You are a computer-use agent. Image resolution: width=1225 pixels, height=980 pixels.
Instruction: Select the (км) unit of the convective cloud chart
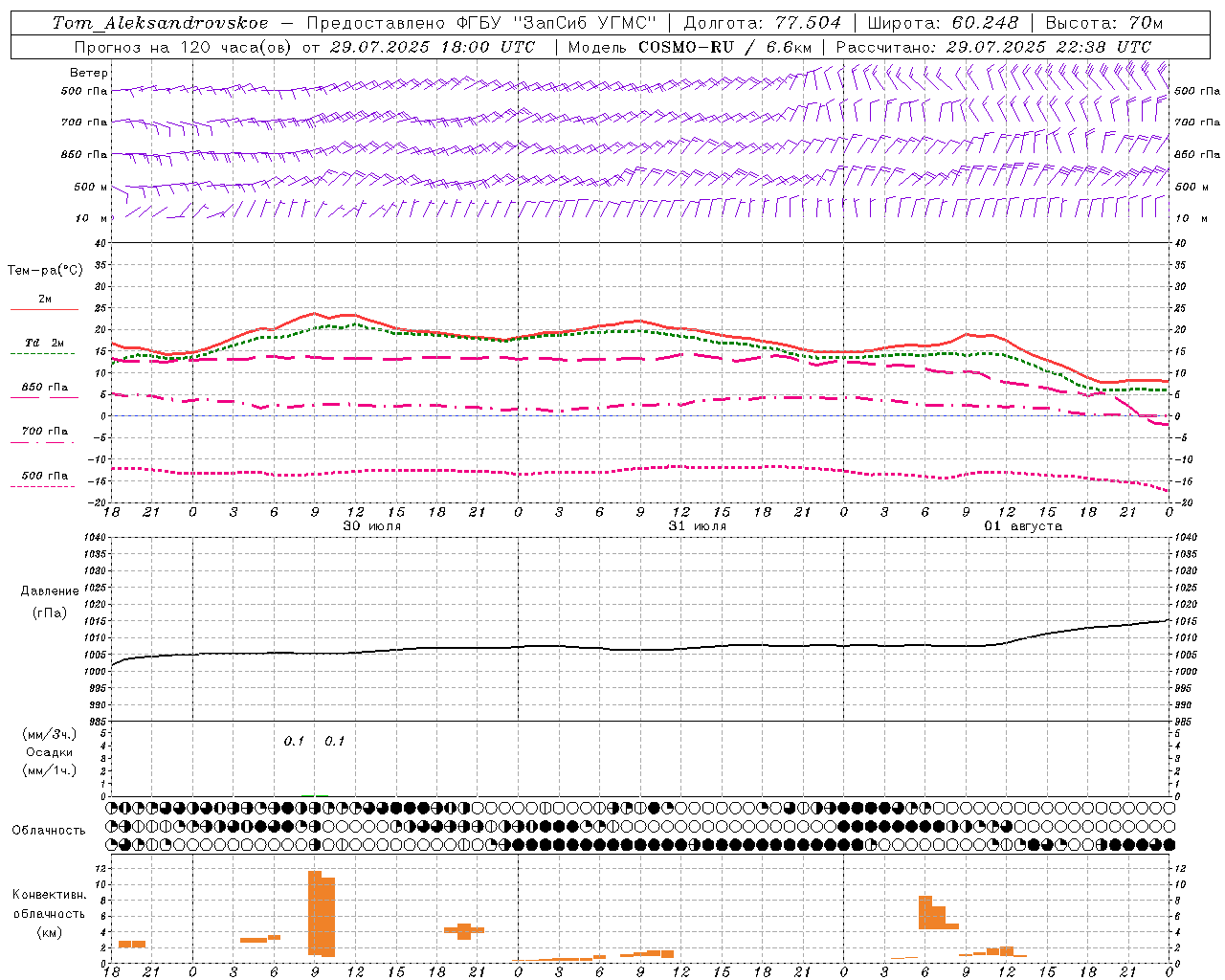click(x=49, y=931)
